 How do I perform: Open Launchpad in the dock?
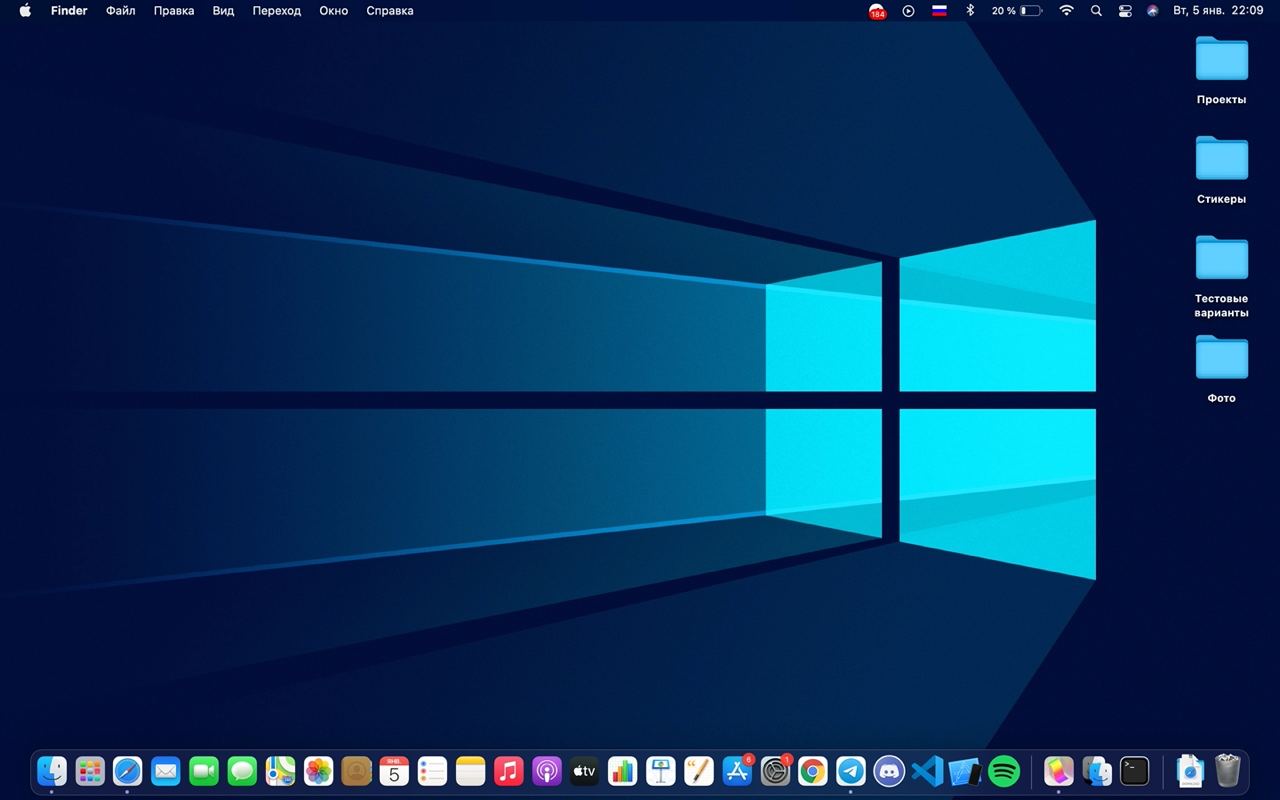[90, 771]
